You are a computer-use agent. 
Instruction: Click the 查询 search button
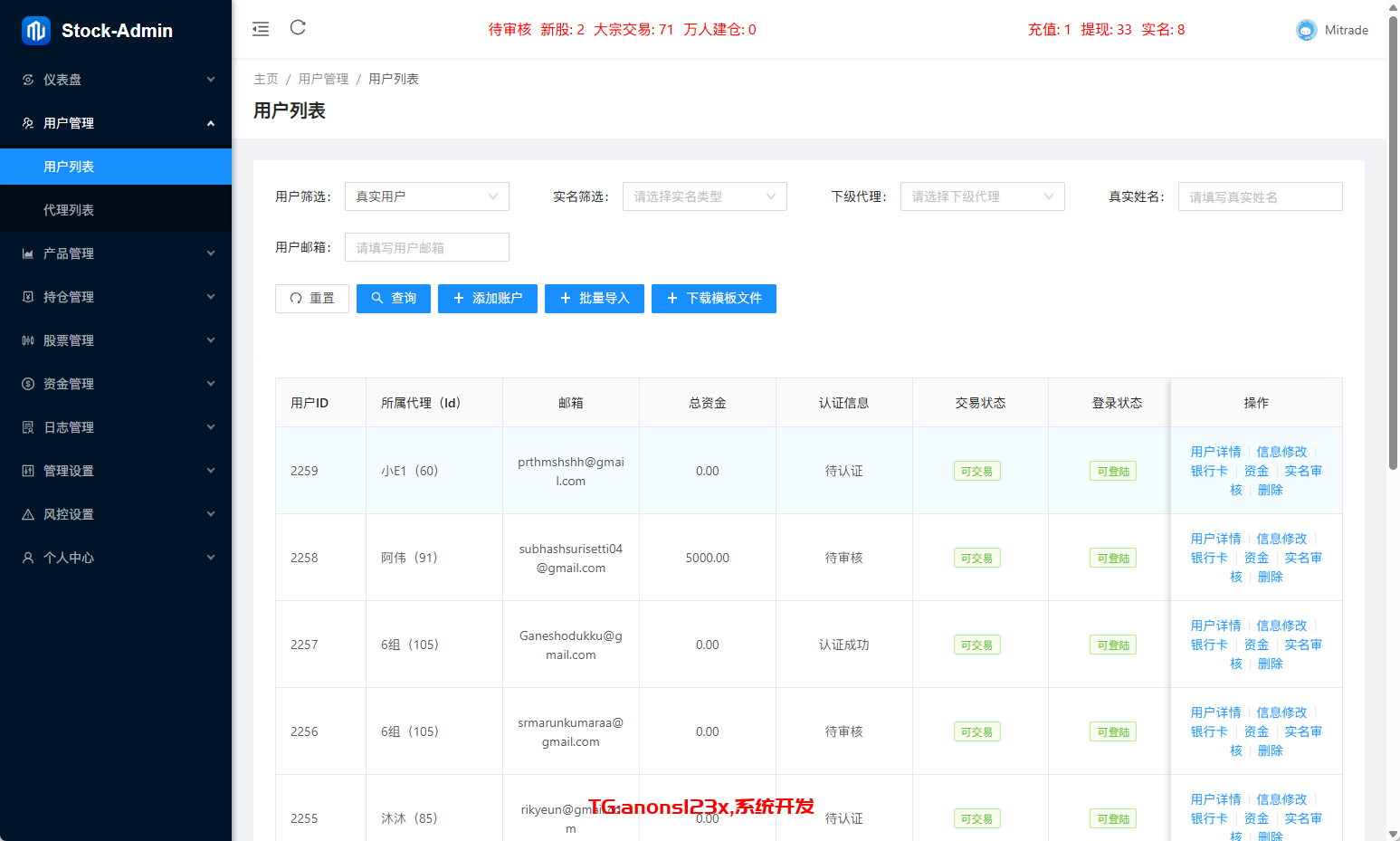pyautogui.click(x=394, y=299)
